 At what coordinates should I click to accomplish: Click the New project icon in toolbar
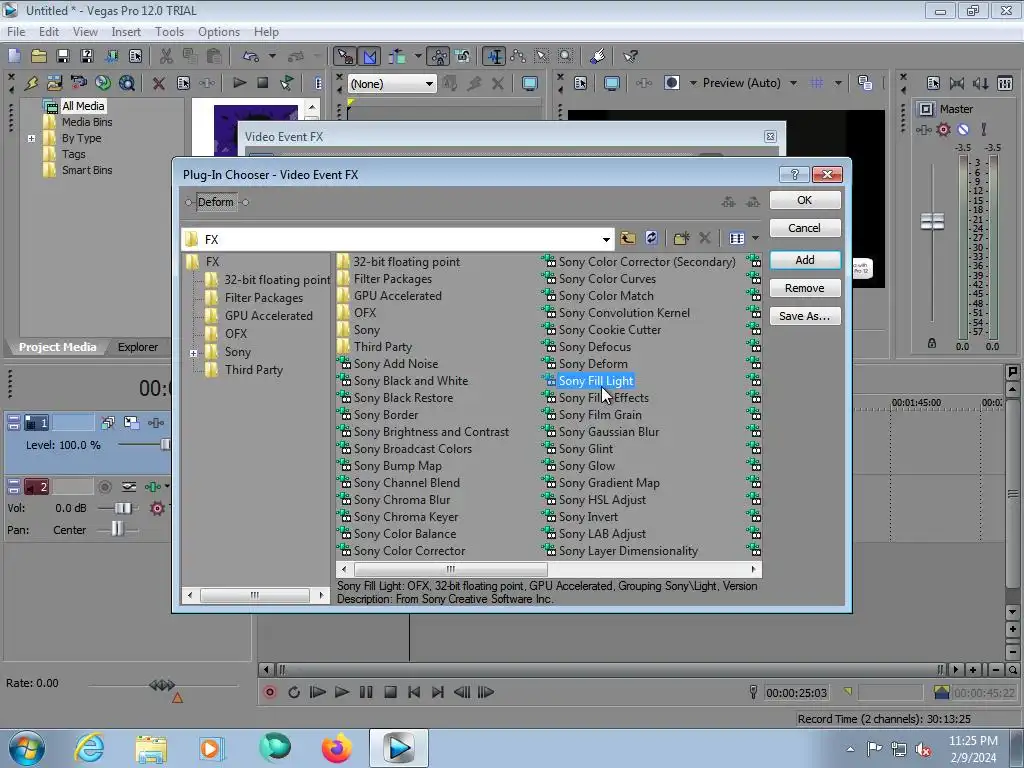(x=14, y=56)
